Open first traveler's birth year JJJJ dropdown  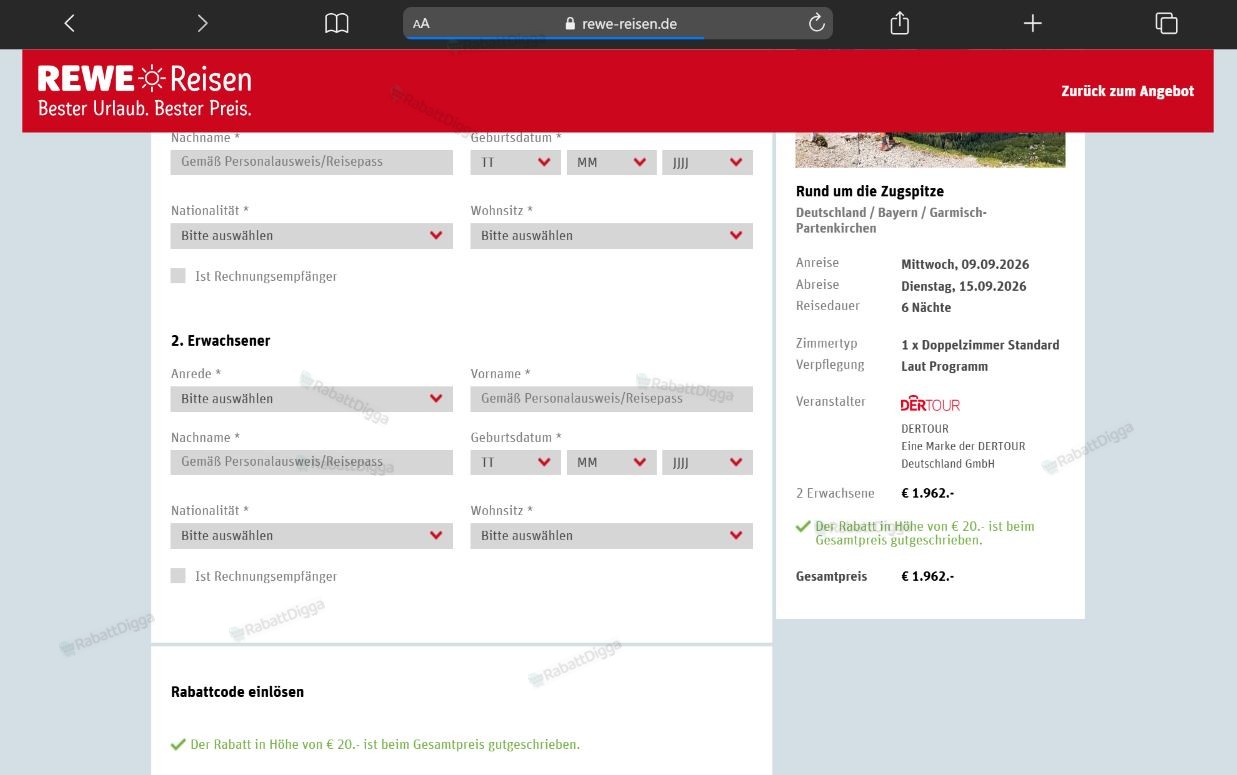(x=707, y=162)
